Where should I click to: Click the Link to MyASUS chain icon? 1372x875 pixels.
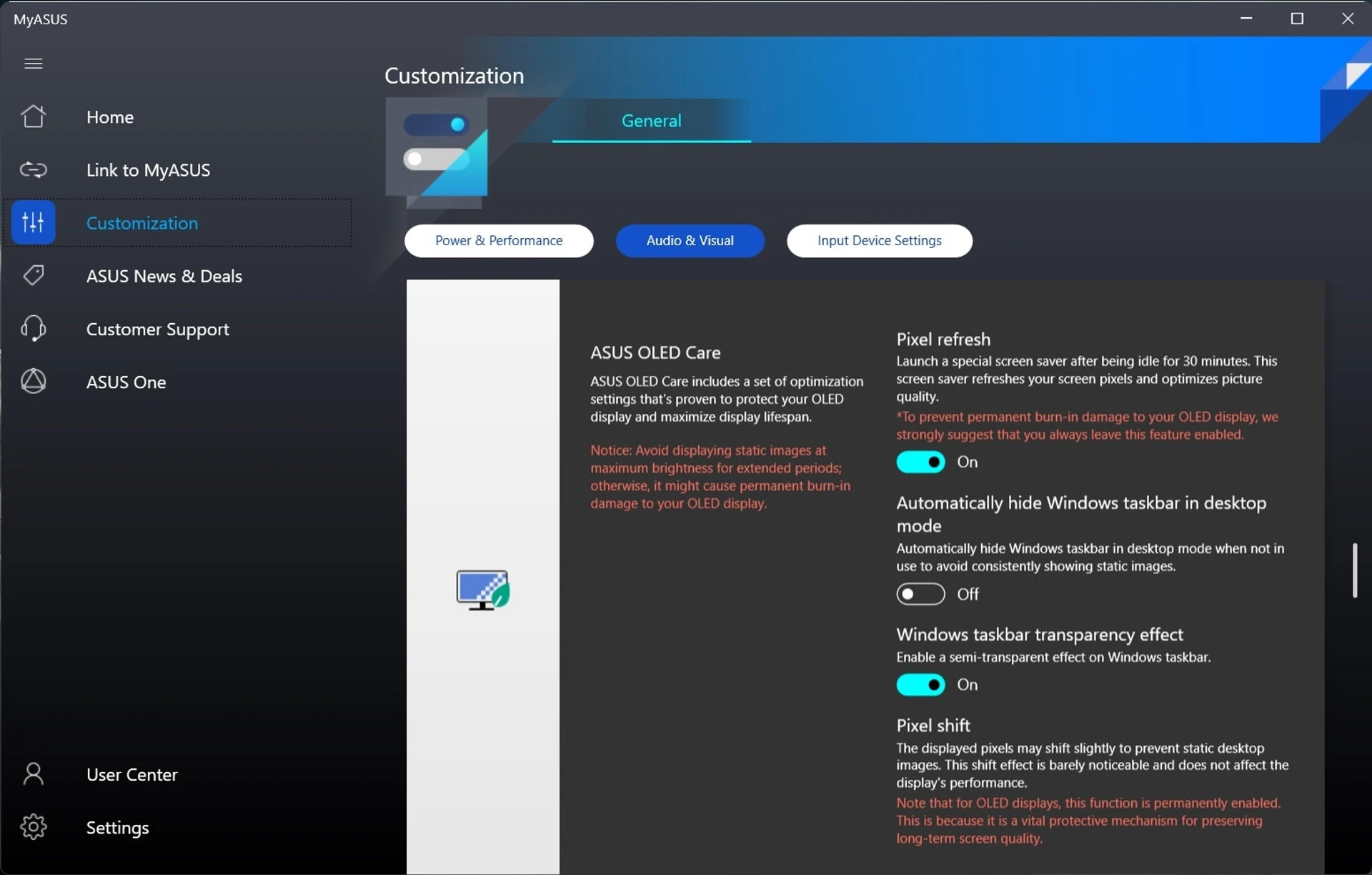coord(34,169)
